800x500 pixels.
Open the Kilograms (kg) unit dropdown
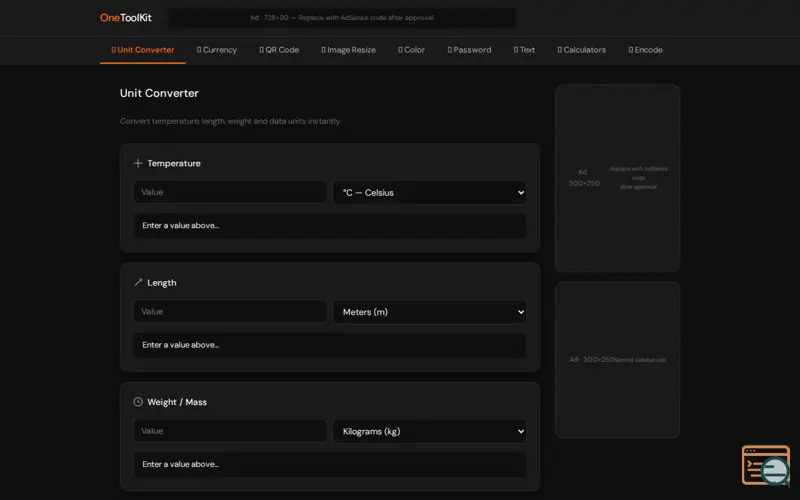point(430,431)
